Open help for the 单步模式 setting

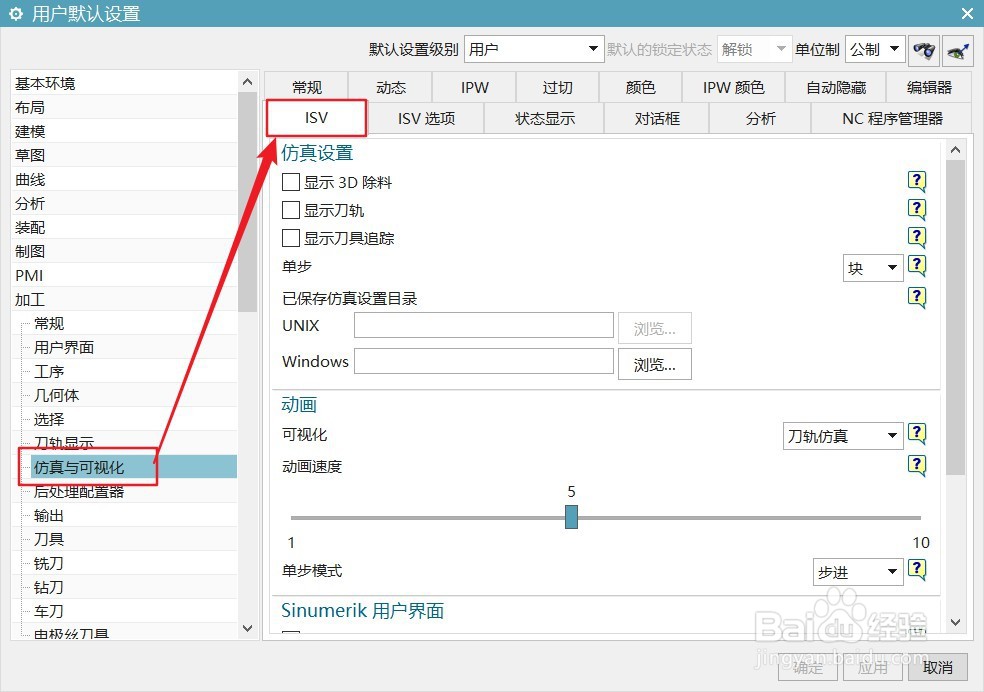tap(917, 571)
